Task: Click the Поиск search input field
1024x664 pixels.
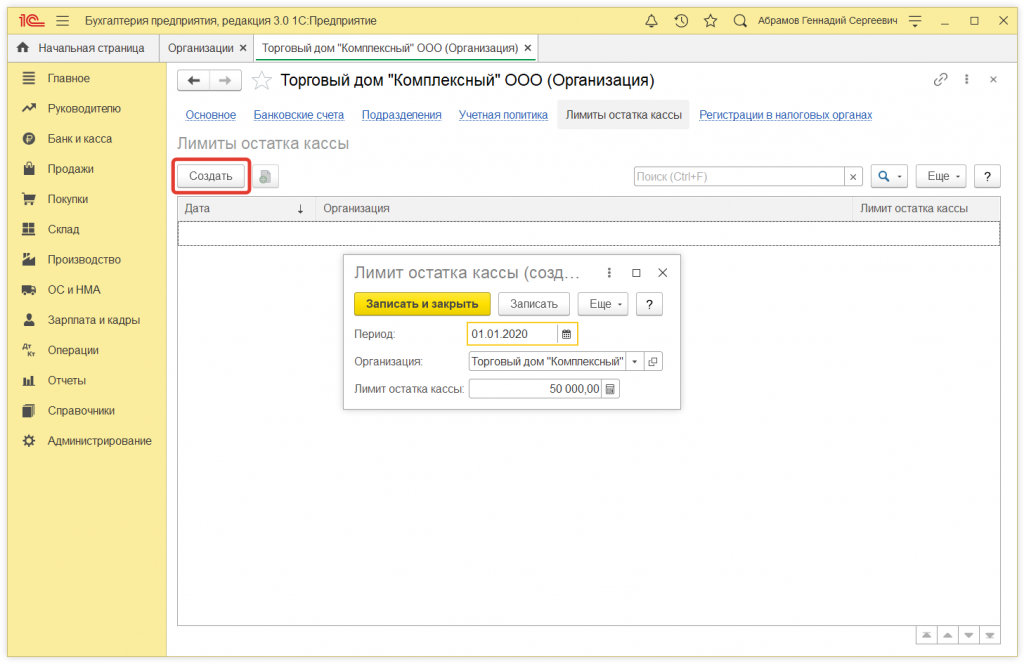Action: [x=739, y=176]
